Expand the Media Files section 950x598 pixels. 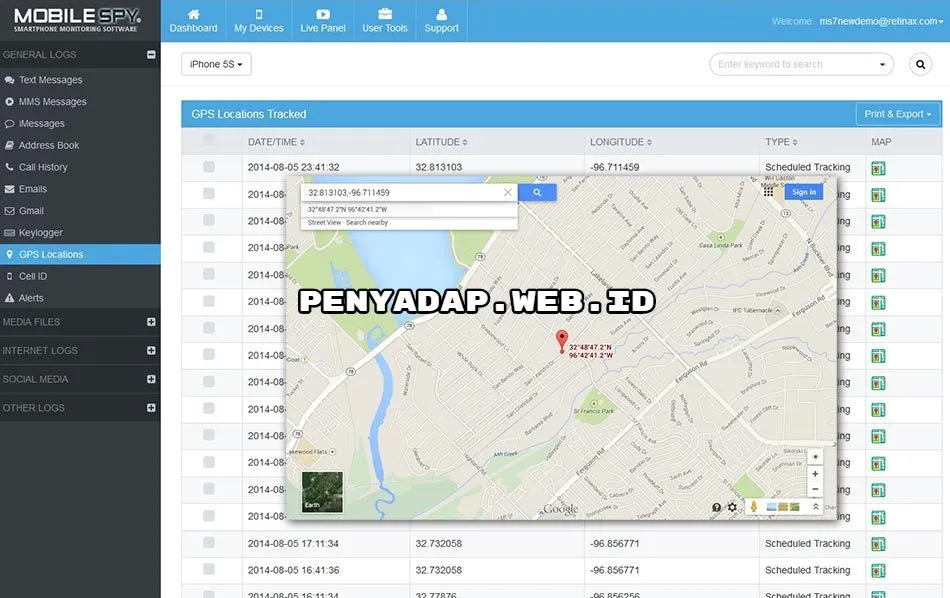tap(151, 322)
